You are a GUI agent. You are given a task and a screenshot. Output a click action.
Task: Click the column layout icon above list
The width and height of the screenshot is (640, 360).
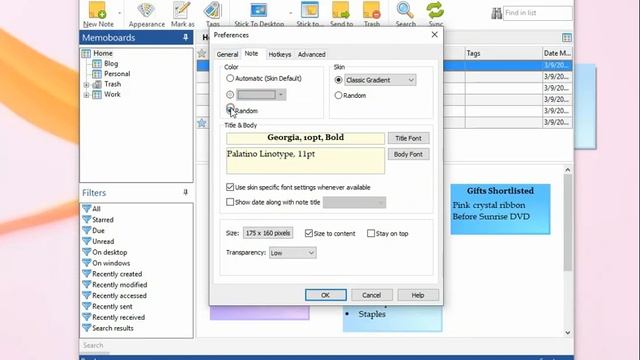pos(567,38)
